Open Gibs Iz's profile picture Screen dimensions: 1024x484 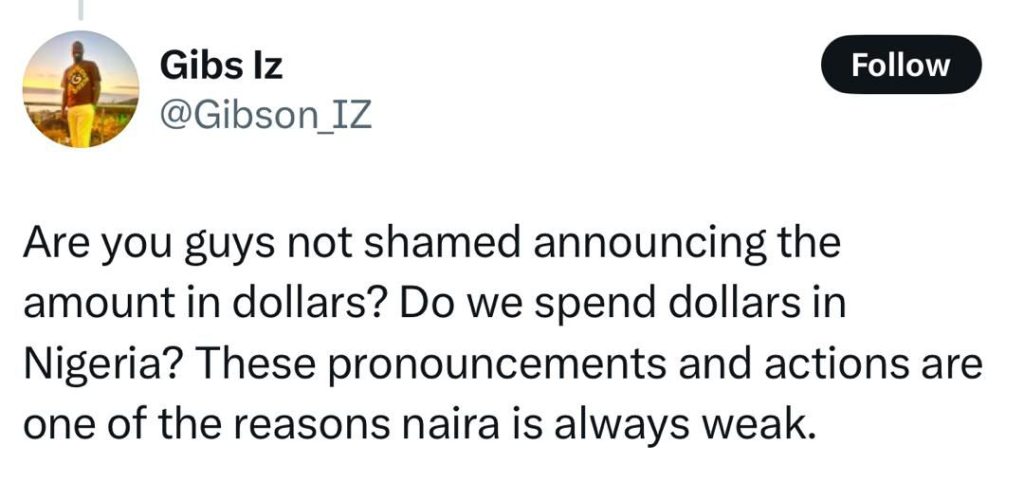tap(80, 90)
